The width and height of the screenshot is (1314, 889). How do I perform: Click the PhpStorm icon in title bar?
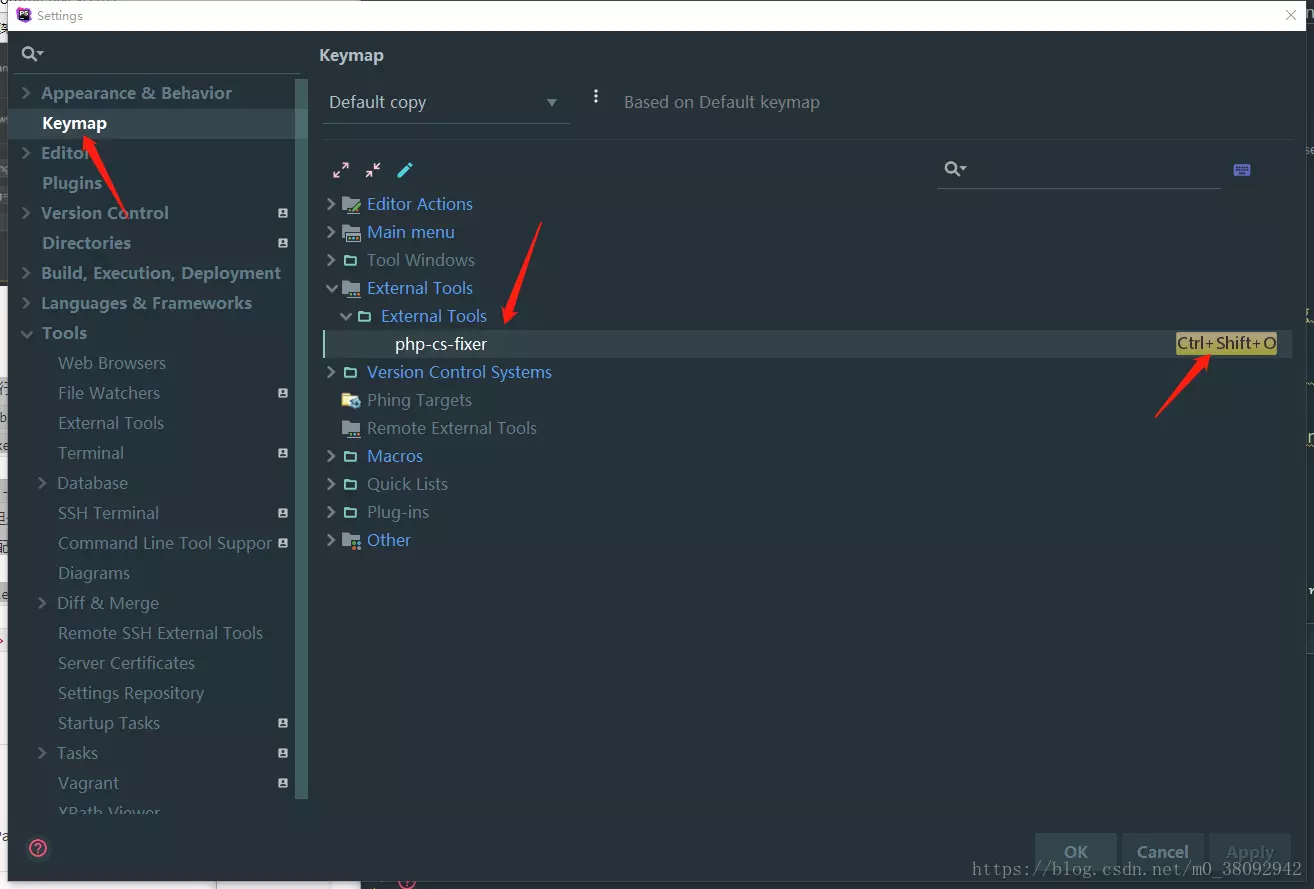[x=24, y=15]
